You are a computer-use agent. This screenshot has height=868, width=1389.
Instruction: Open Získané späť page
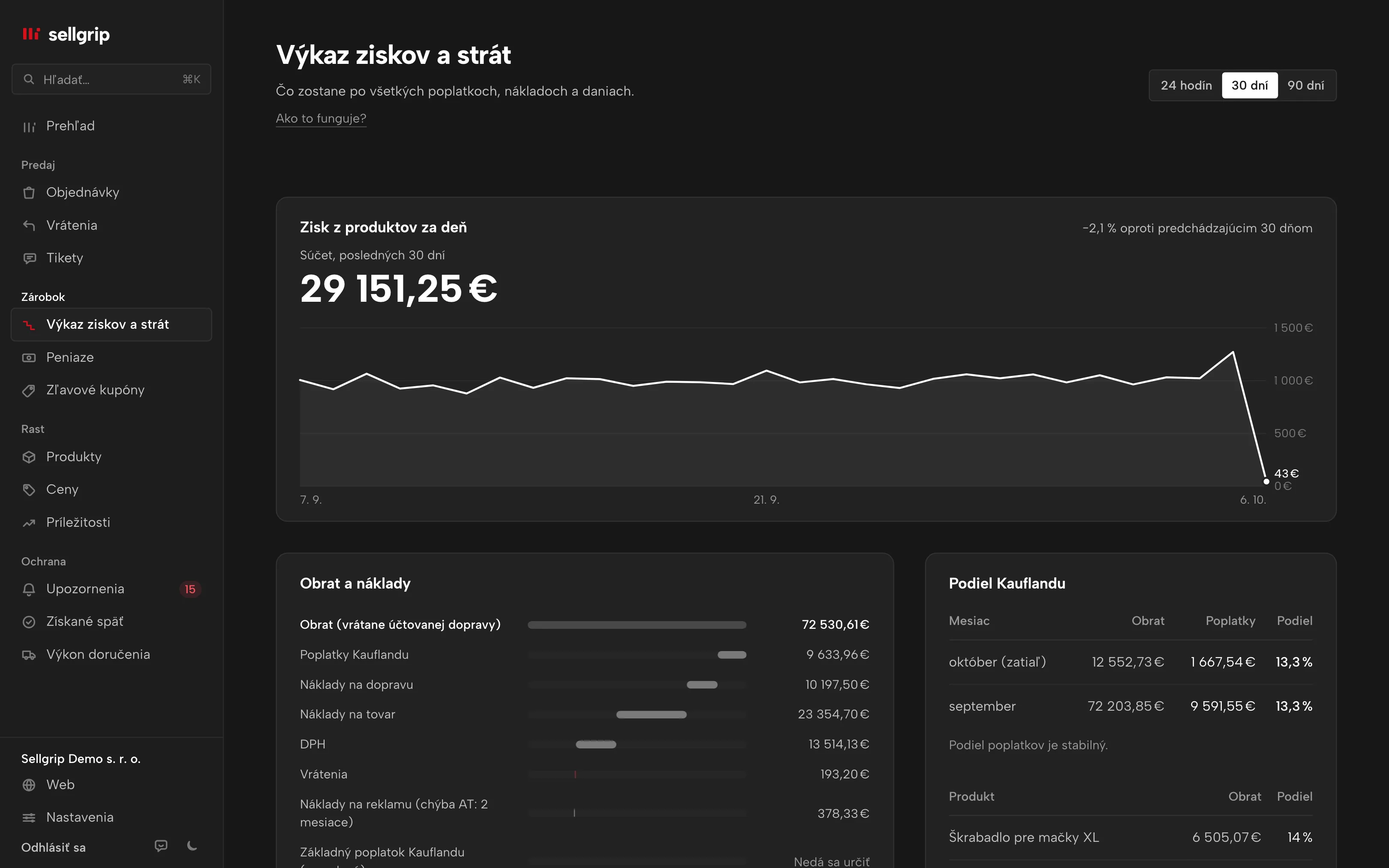pos(111,622)
